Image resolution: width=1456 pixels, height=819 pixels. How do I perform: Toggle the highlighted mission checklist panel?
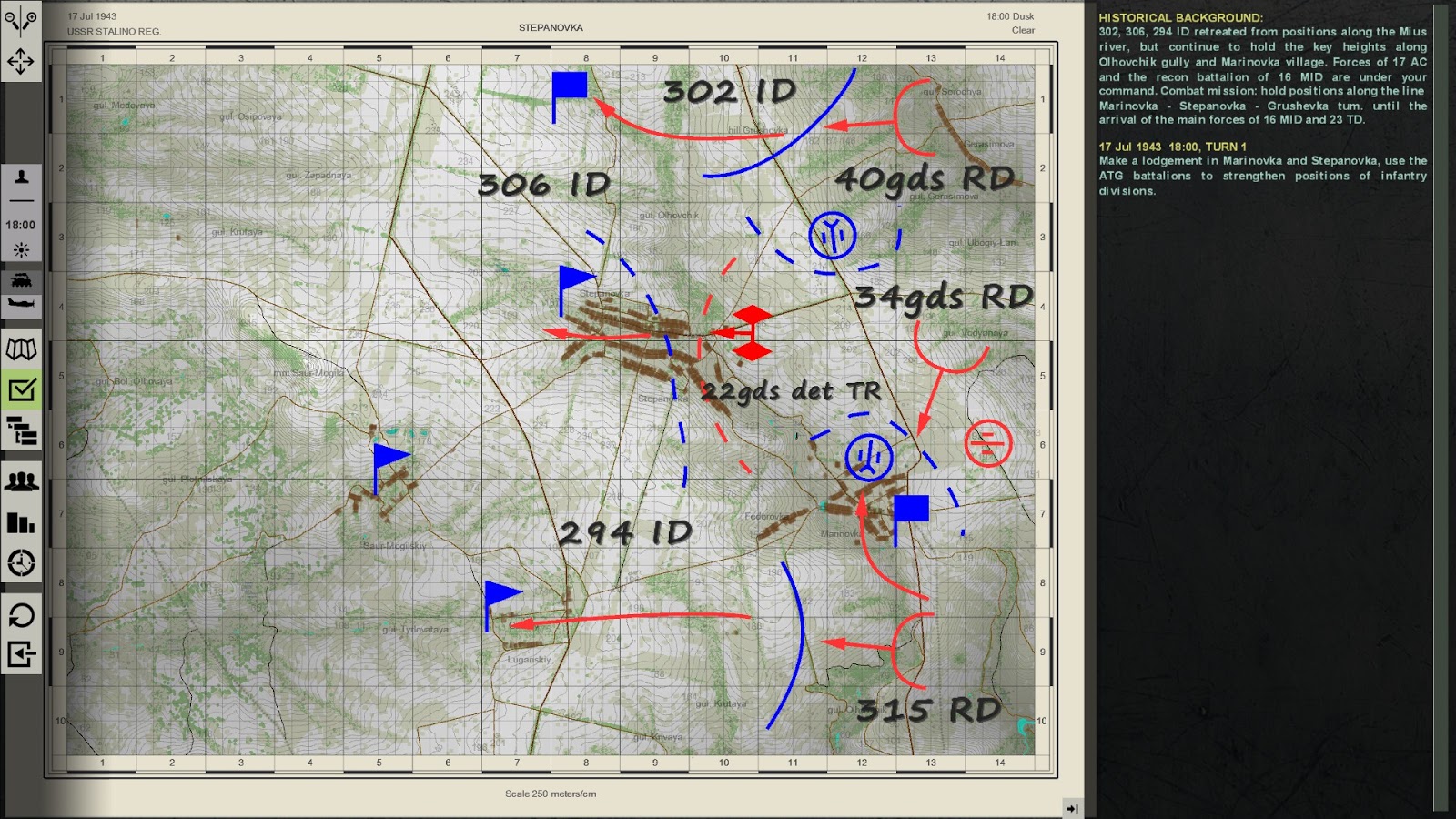click(x=23, y=389)
